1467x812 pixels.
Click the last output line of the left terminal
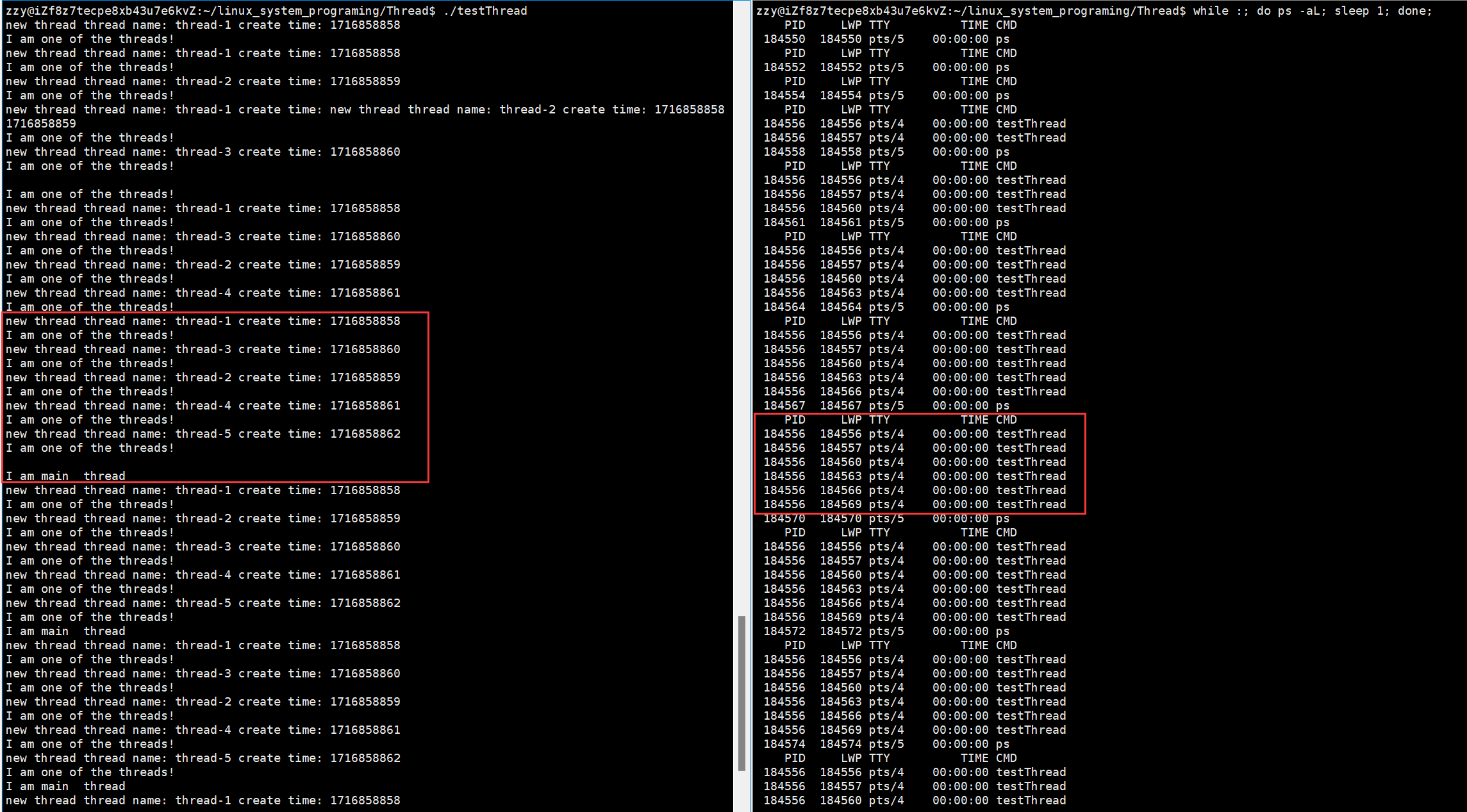tap(203, 800)
